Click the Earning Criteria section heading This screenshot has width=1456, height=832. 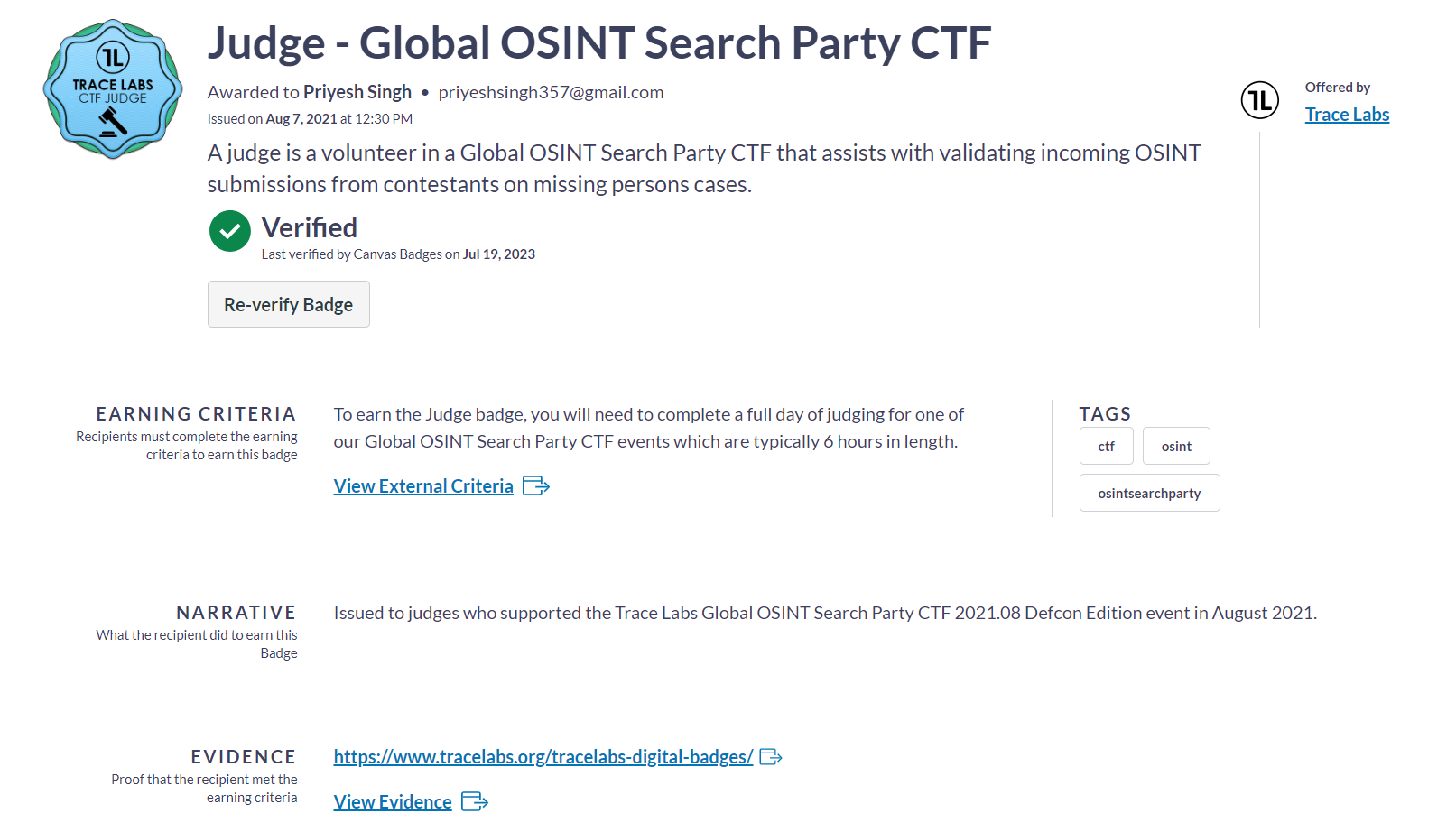click(x=197, y=414)
